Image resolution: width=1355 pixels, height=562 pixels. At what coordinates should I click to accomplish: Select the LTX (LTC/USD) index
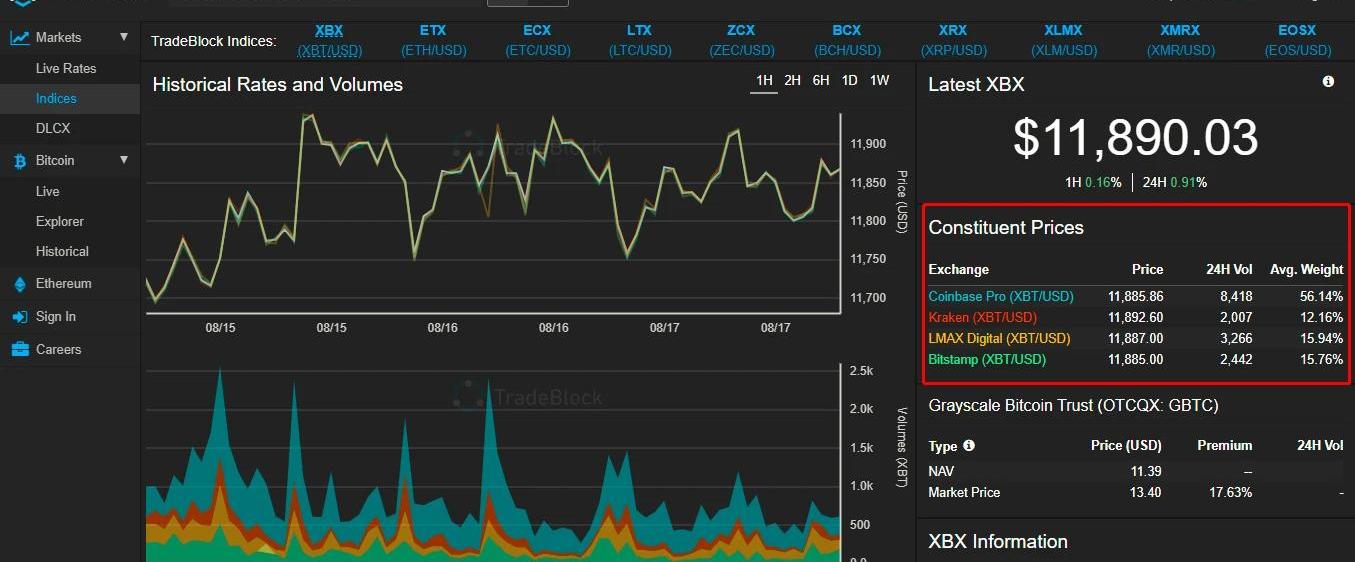coord(640,41)
